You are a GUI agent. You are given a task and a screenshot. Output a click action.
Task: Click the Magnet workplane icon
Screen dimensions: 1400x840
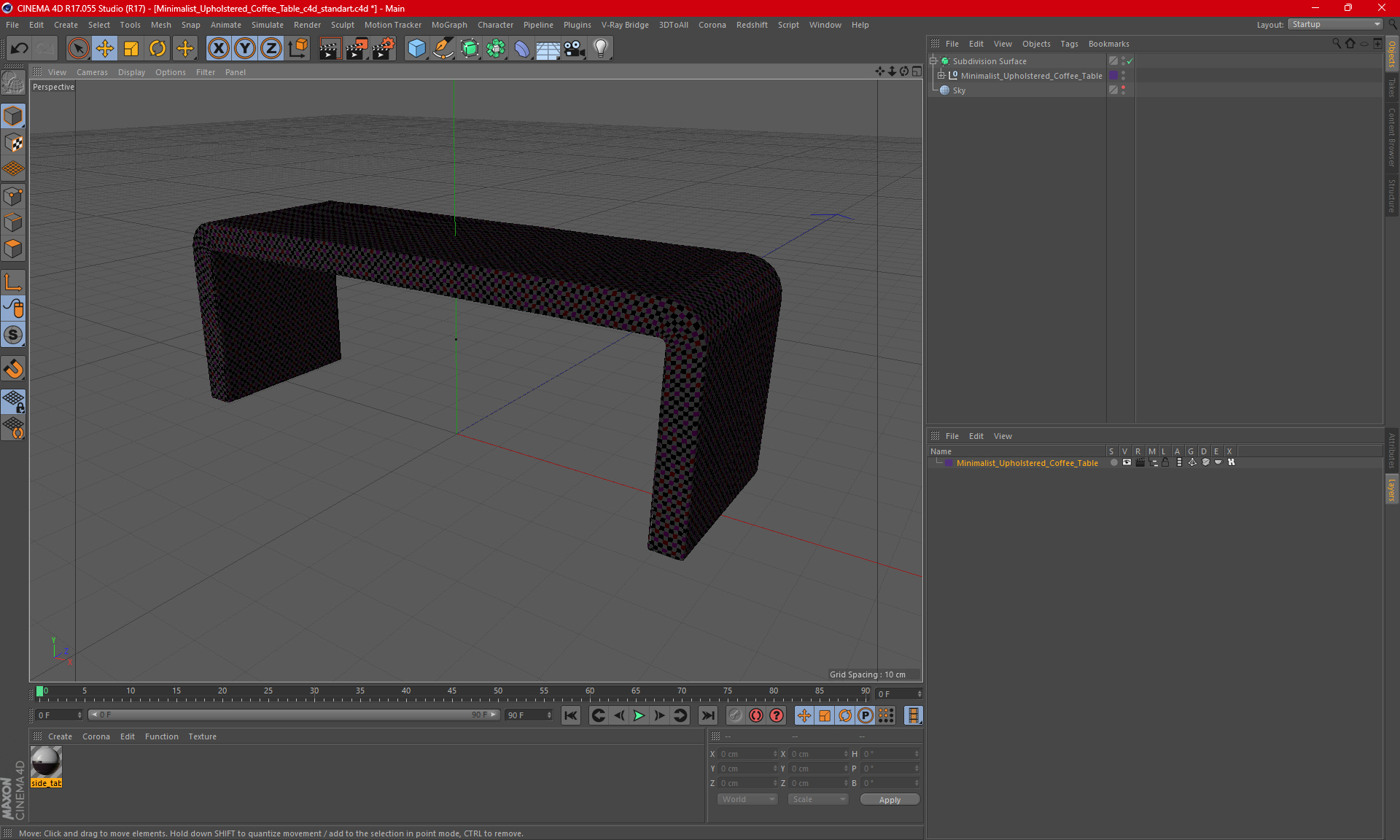[13, 369]
